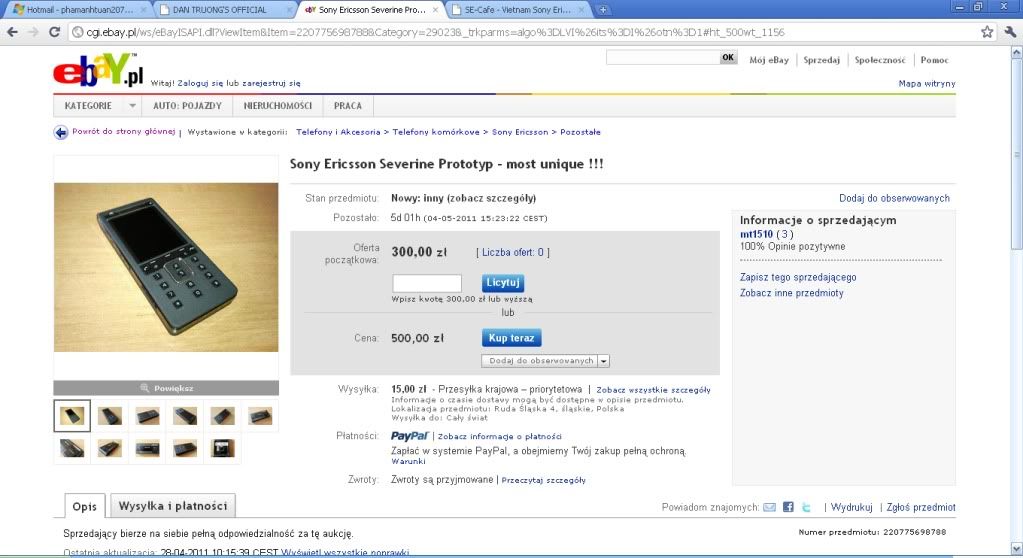Open the seller mt1510 profile link
This screenshot has width=1023, height=558.
pos(756,234)
